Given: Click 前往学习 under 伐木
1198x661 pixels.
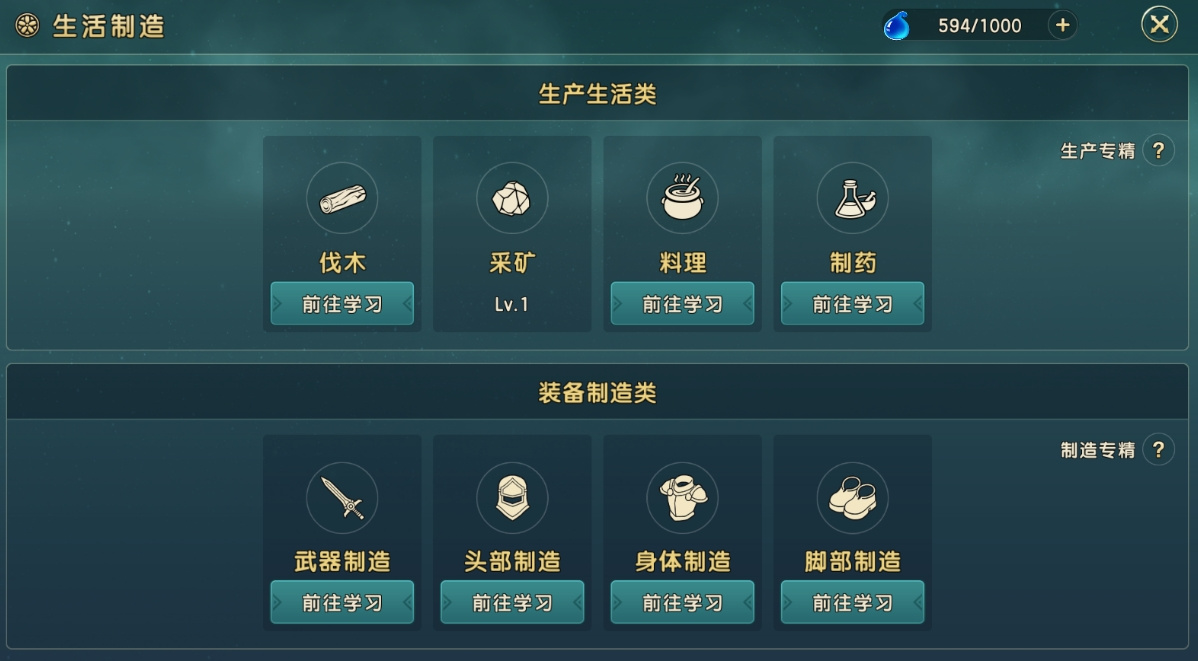Looking at the screenshot, I should 342,303.
